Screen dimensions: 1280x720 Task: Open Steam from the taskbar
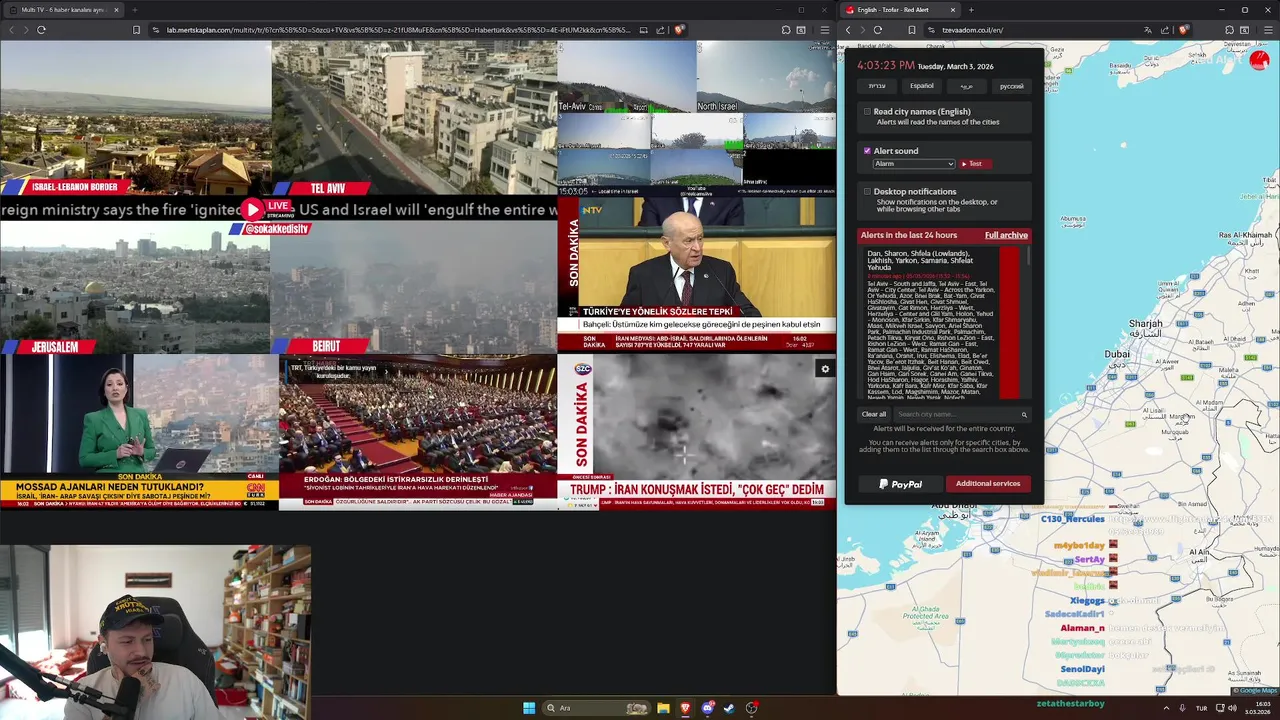(x=729, y=708)
